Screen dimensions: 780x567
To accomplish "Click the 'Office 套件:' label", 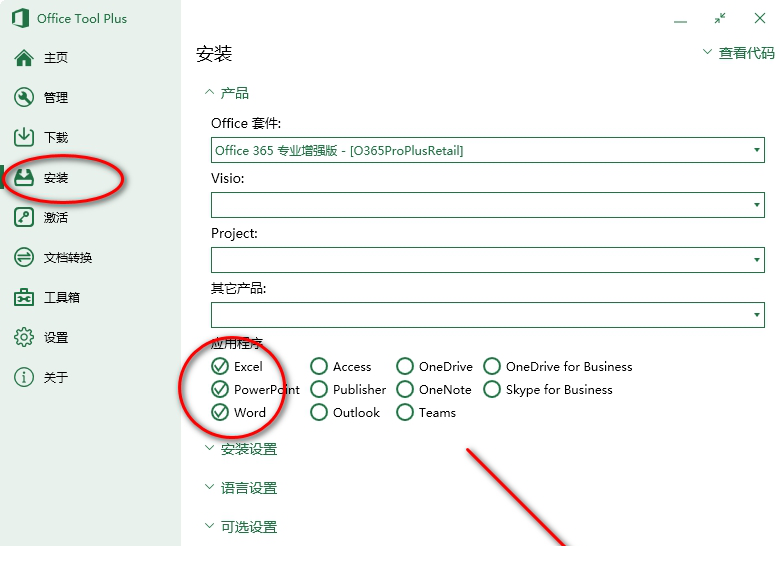I will coord(246,123).
